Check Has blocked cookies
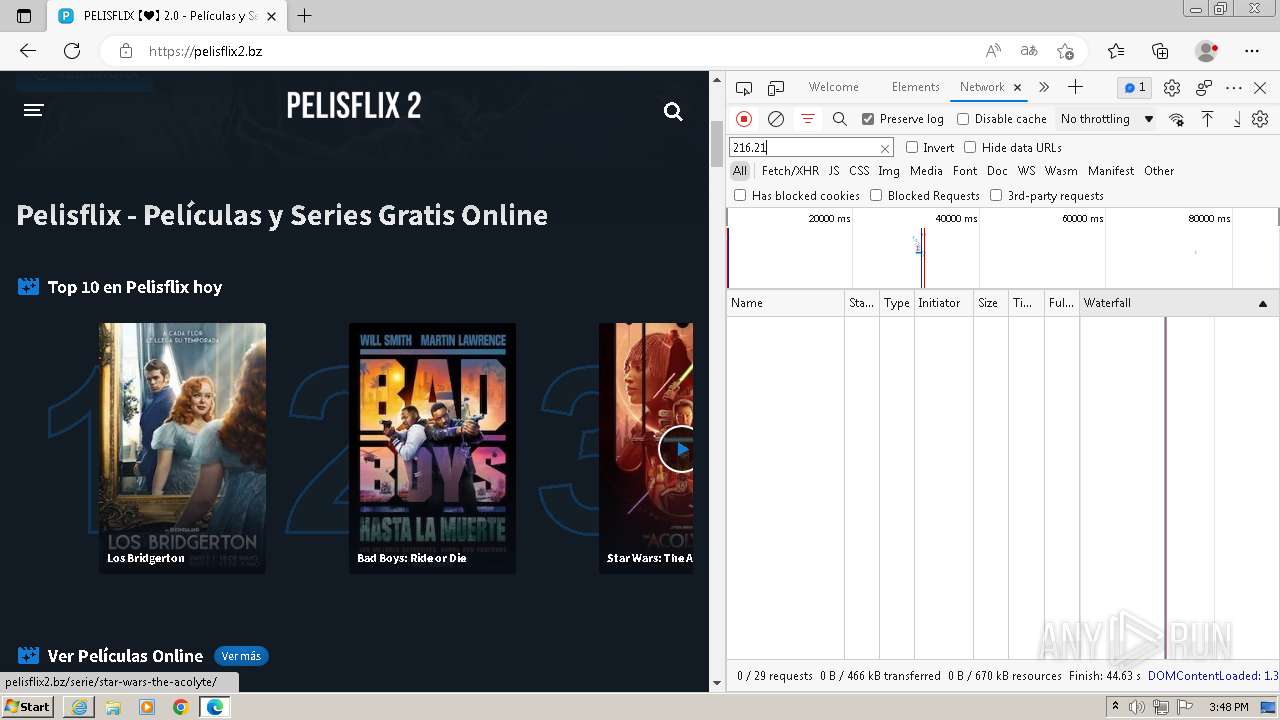This screenshot has width=1280, height=720. (740, 195)
